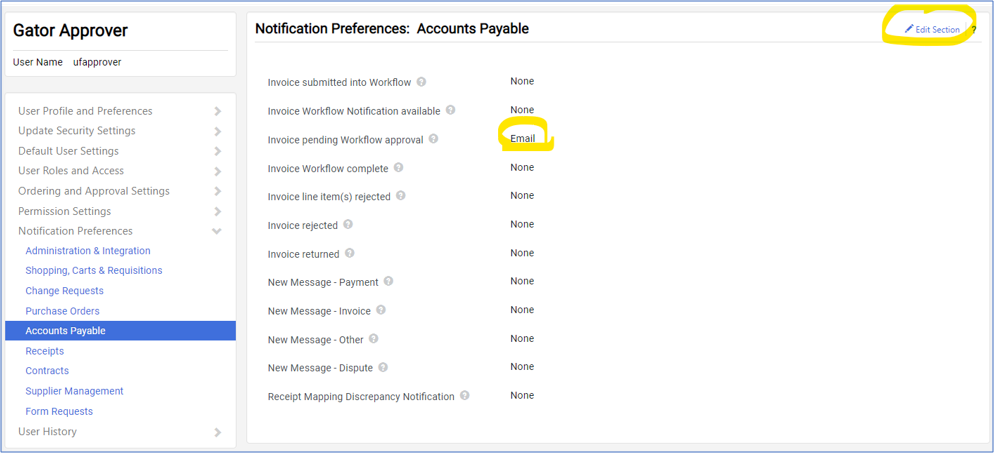
Task: Click help icon beside Invoice line item(s) rejected
Action: 400,196
